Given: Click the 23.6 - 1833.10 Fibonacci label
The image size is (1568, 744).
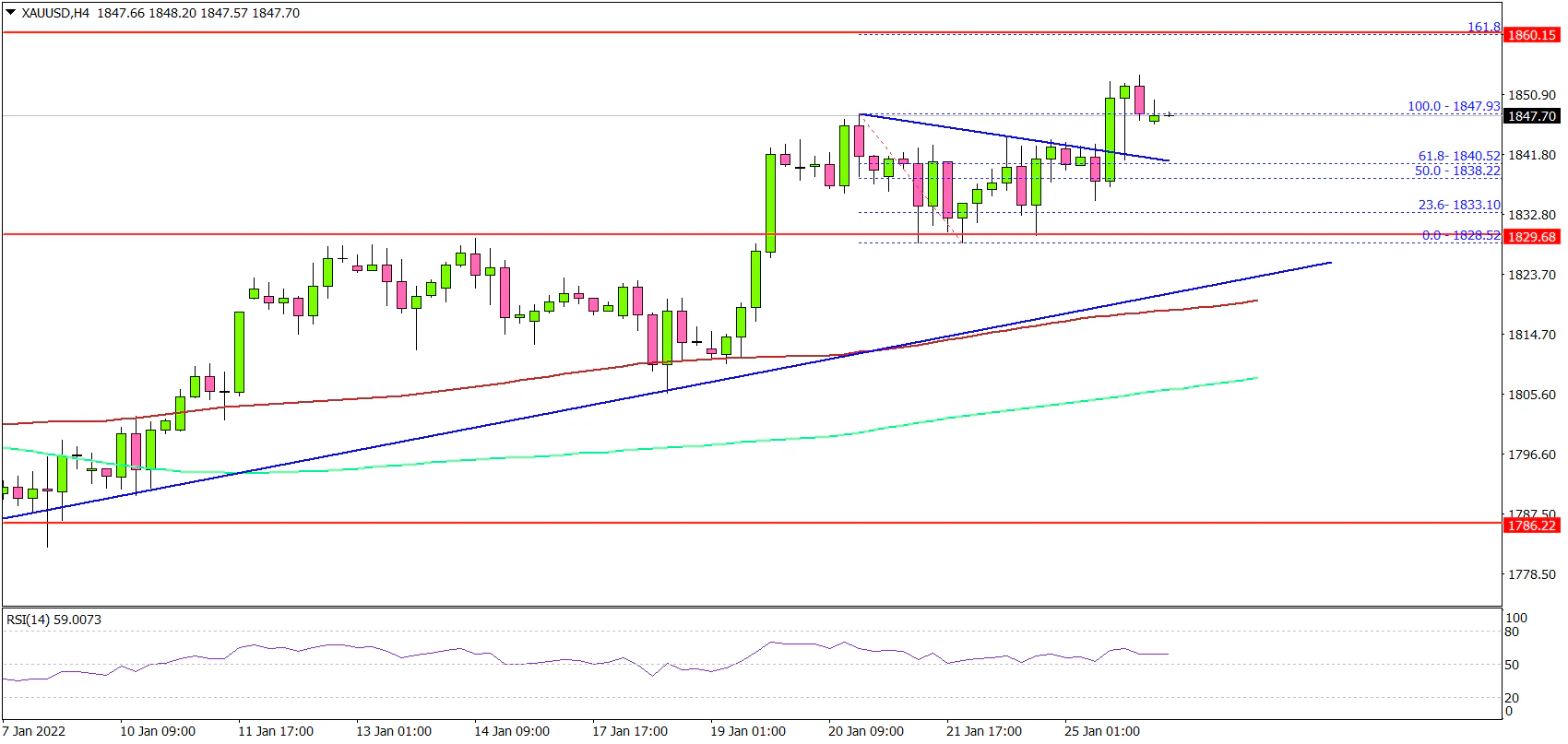Looking at the screenshot, I should point(1459,205).
